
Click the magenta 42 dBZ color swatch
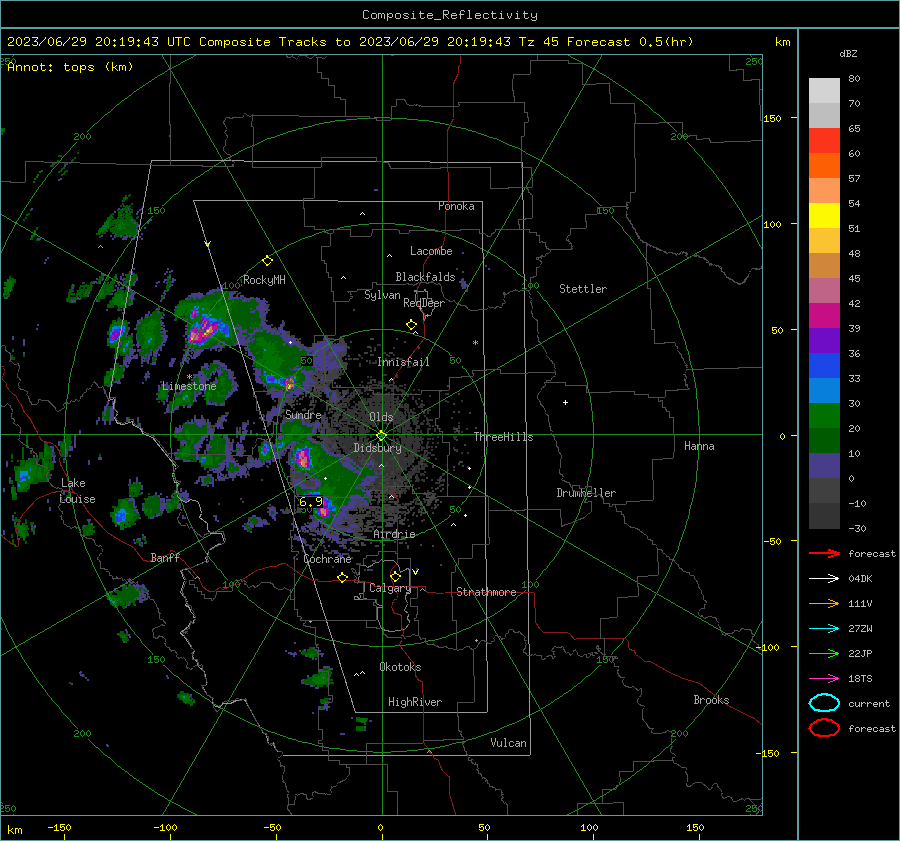(x=824, y=316)
